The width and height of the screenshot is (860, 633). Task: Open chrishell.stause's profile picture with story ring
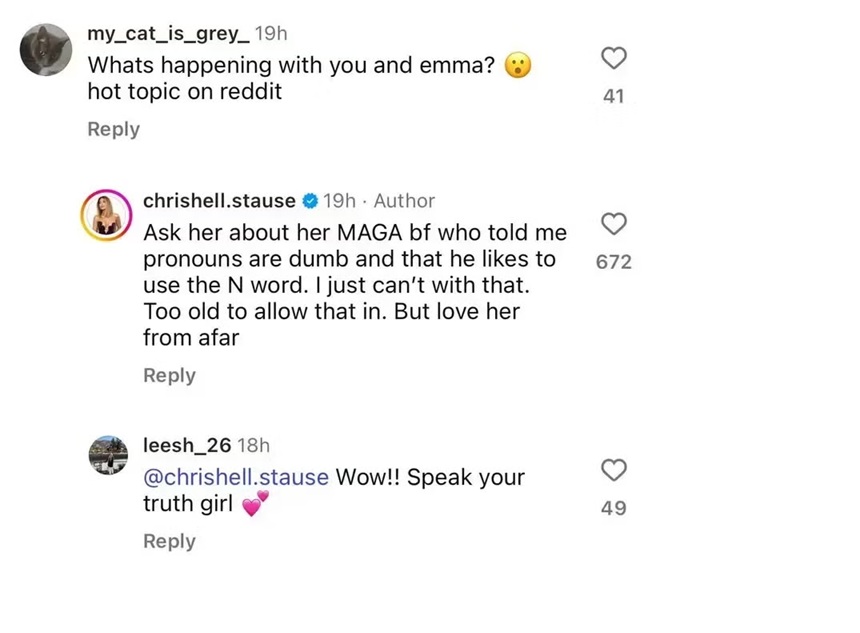click(106, 213)
